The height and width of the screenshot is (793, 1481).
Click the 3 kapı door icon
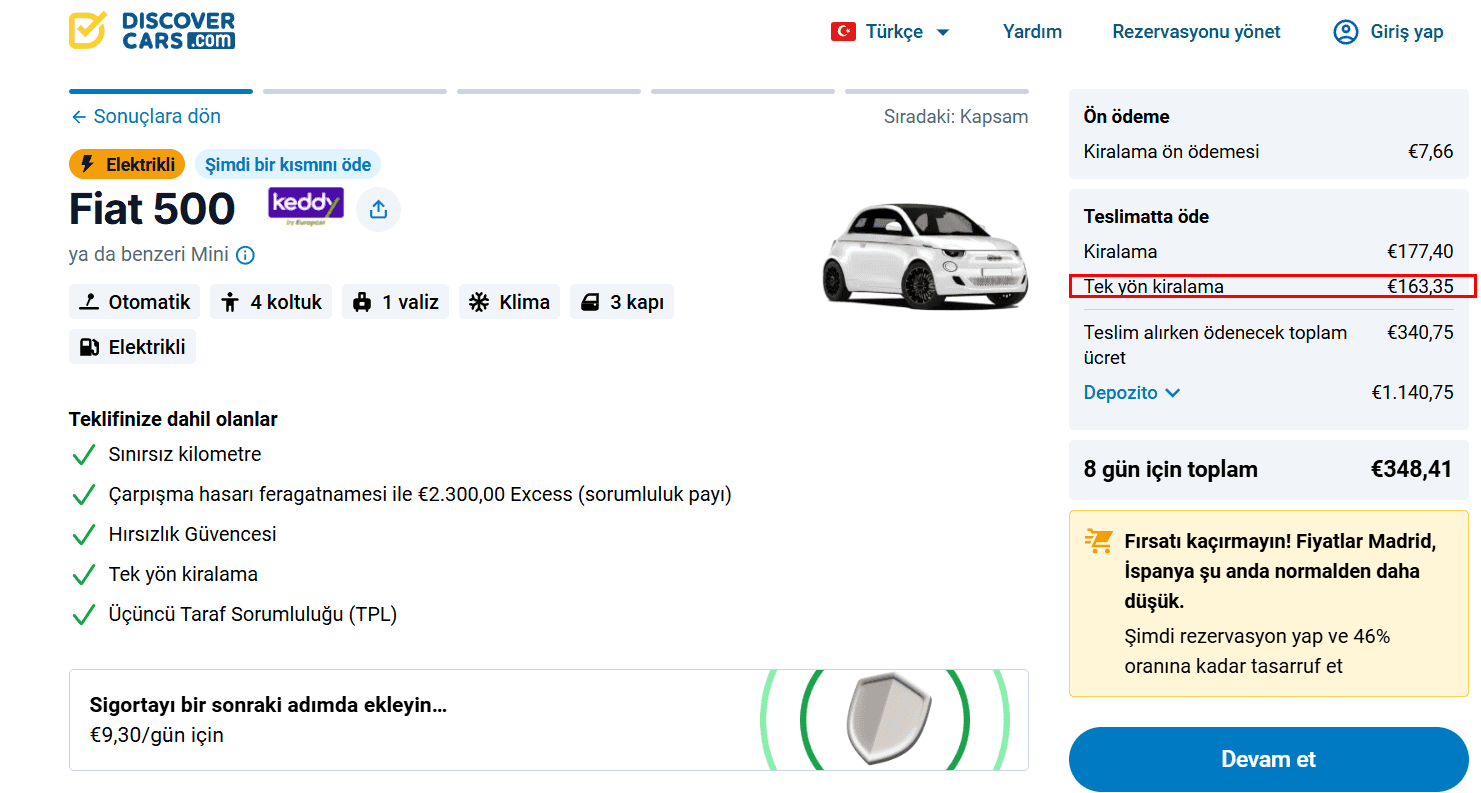(x=590, y=302)
